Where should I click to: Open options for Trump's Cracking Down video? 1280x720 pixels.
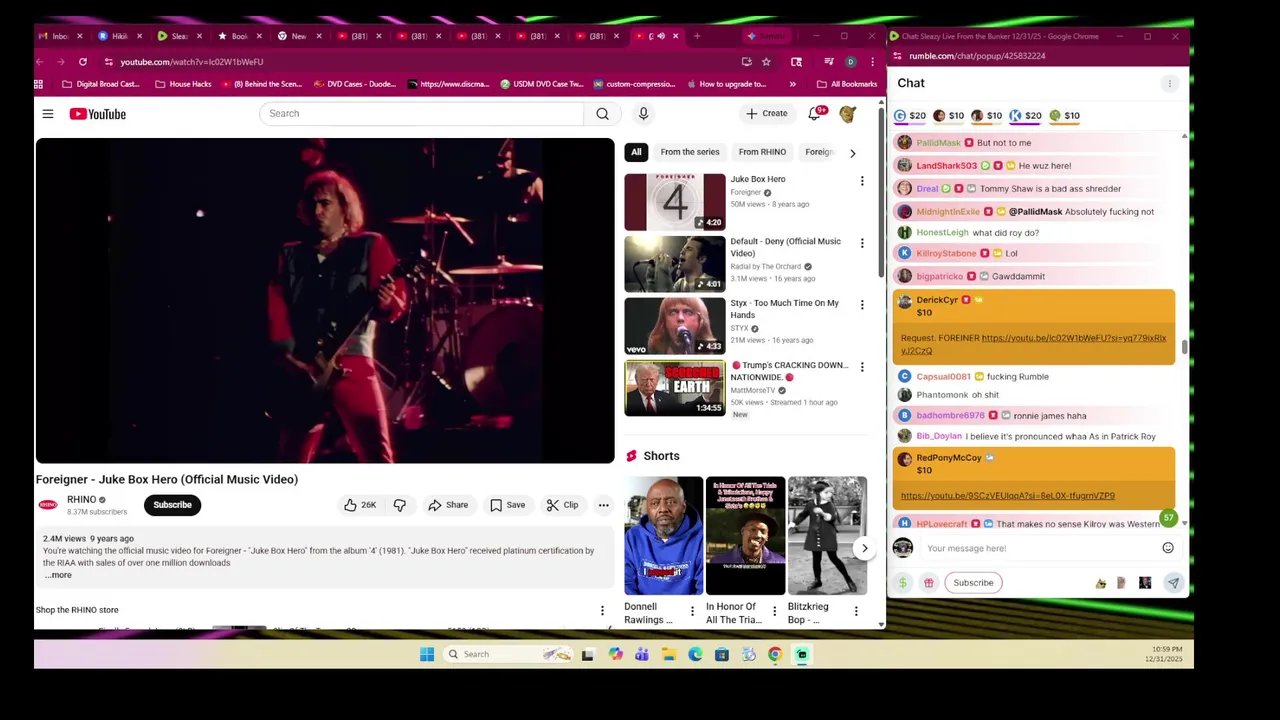(x=862, y=367)
